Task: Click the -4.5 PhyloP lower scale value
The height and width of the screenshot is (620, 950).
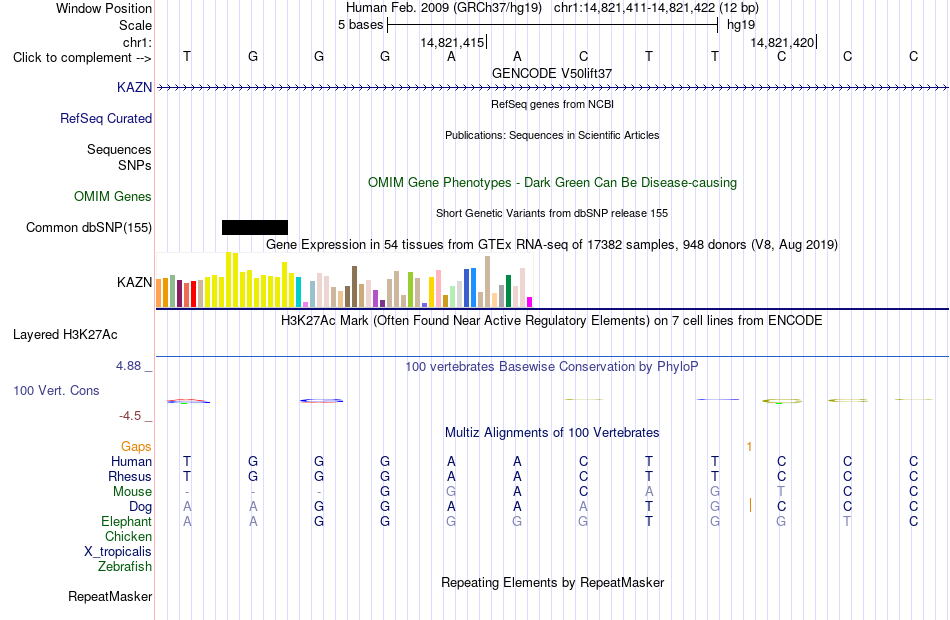Action: [130, 416]
